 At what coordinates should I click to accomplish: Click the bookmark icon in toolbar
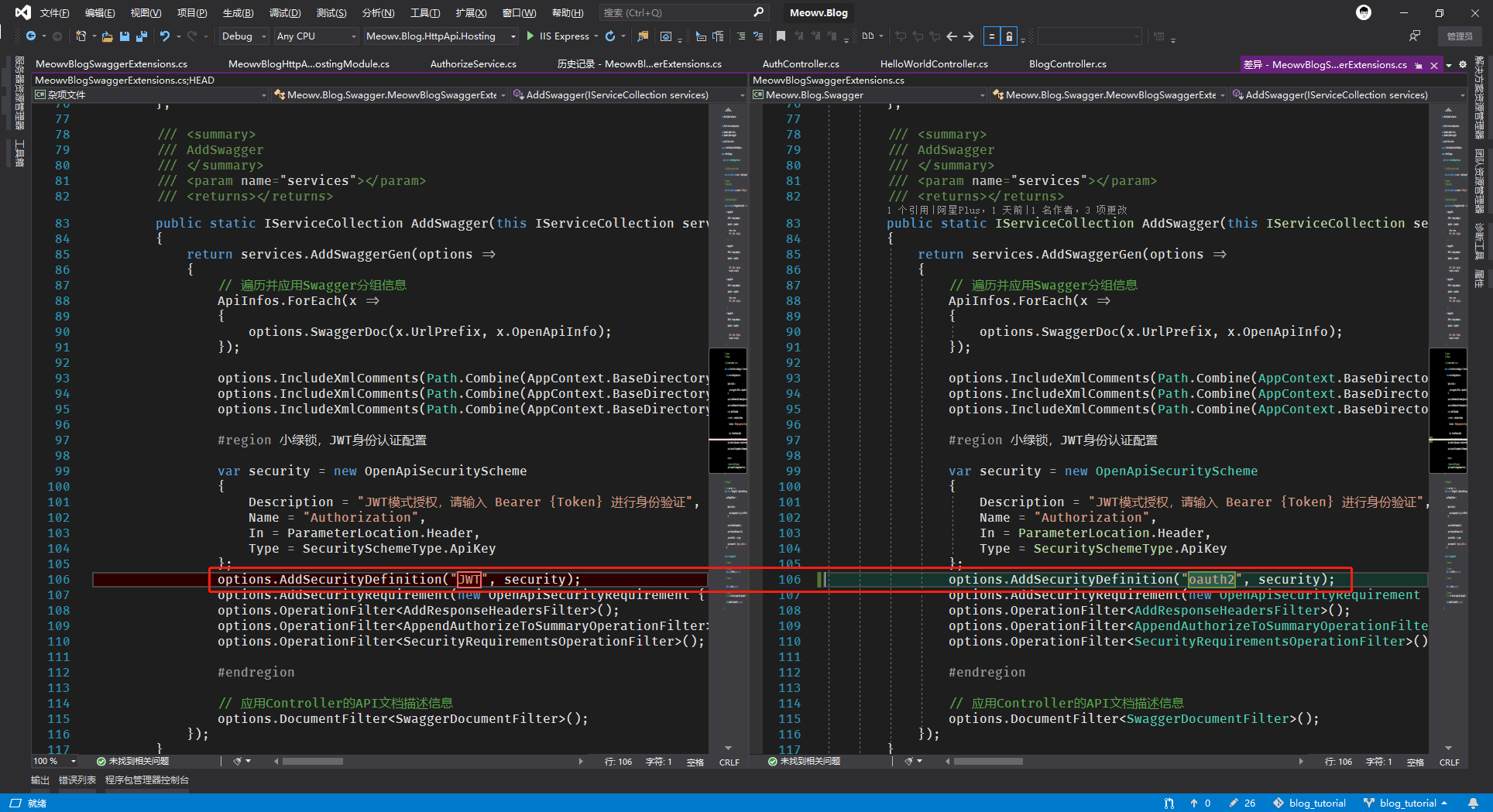781,36
